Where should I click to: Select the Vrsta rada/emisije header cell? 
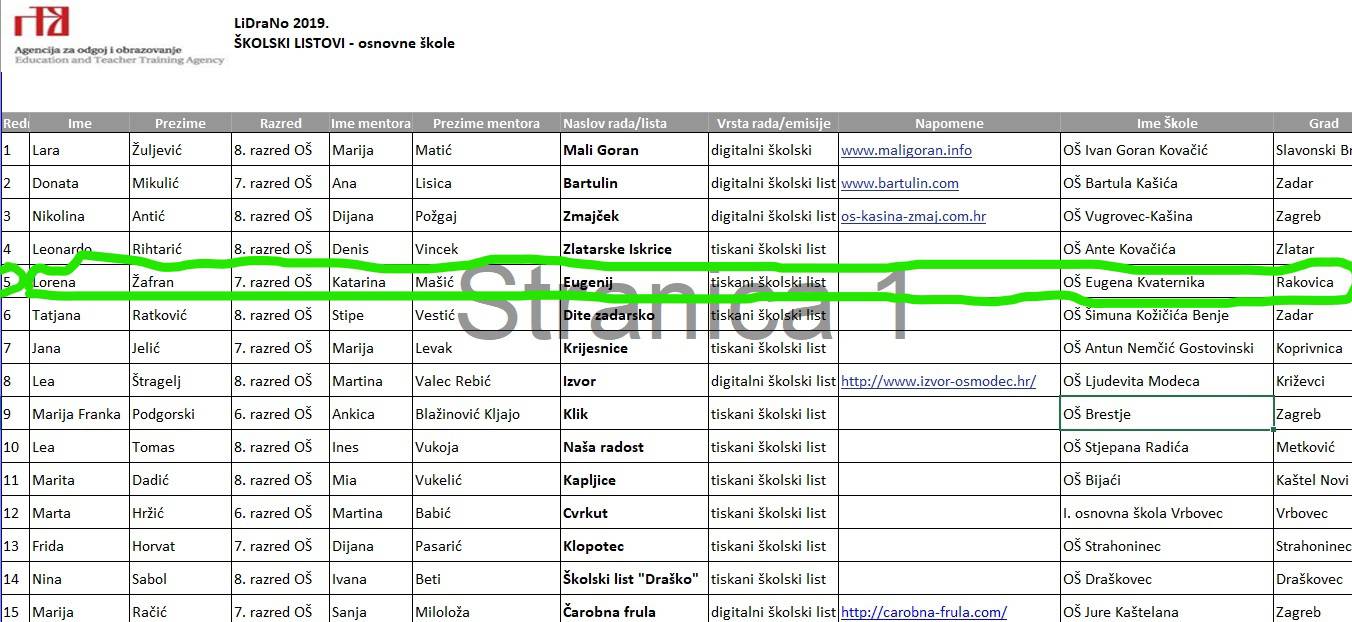[774, 123]
